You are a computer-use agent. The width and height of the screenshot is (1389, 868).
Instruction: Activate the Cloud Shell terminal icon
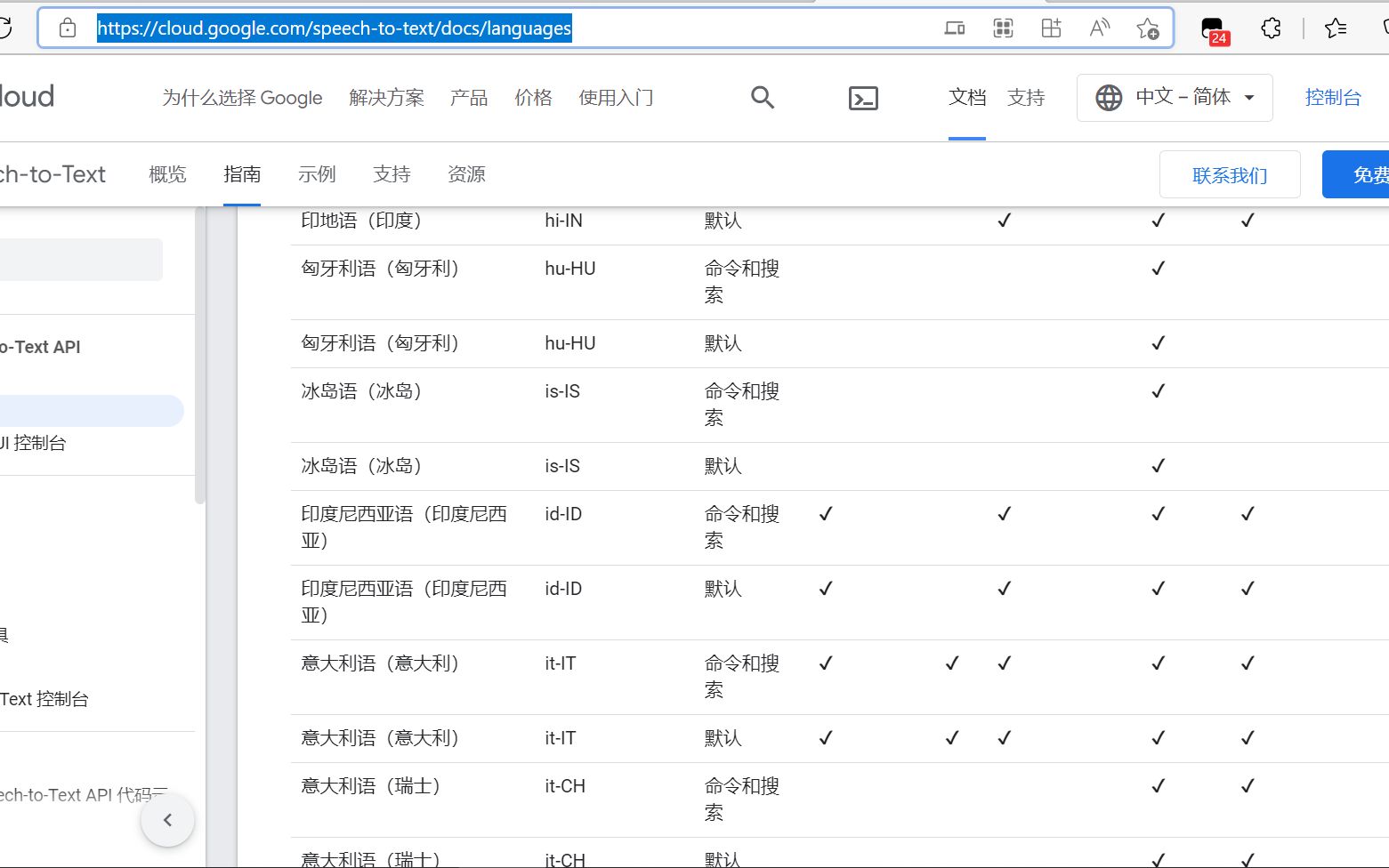tap(863, 98)
